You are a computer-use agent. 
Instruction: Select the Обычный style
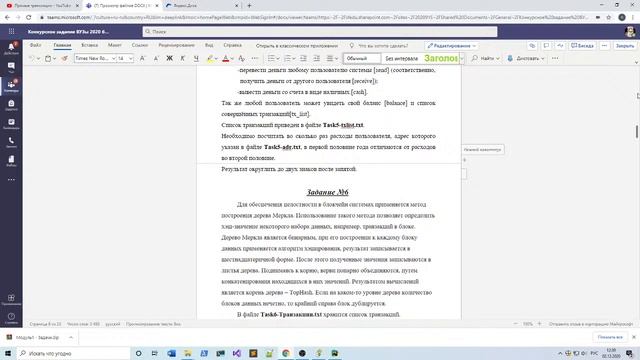(362, 58)
